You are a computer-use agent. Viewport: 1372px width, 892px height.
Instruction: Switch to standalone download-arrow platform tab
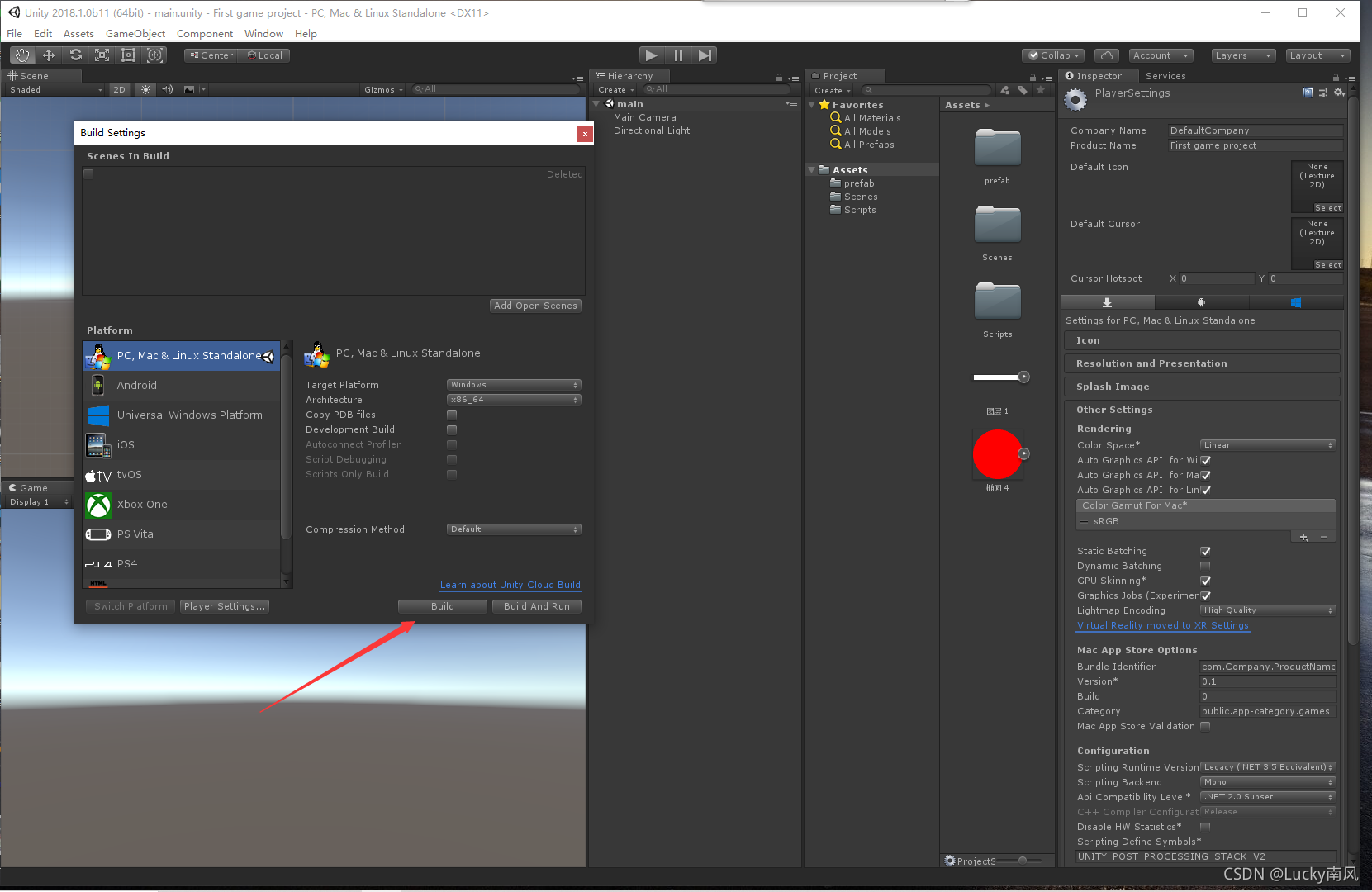tap(1107, 302)
